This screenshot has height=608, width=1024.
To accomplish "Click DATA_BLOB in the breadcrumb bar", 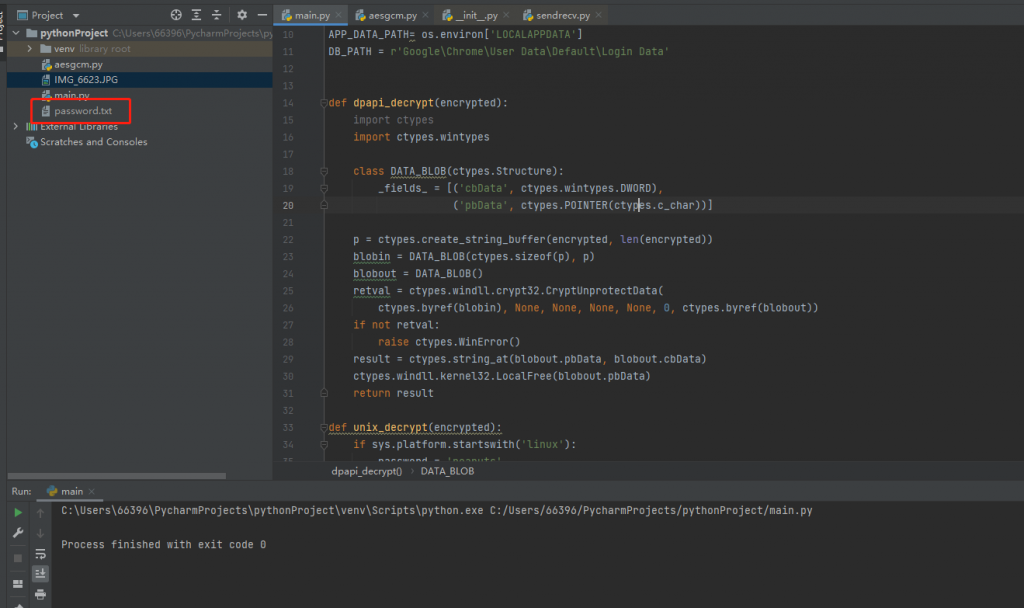I will point(447,470).
